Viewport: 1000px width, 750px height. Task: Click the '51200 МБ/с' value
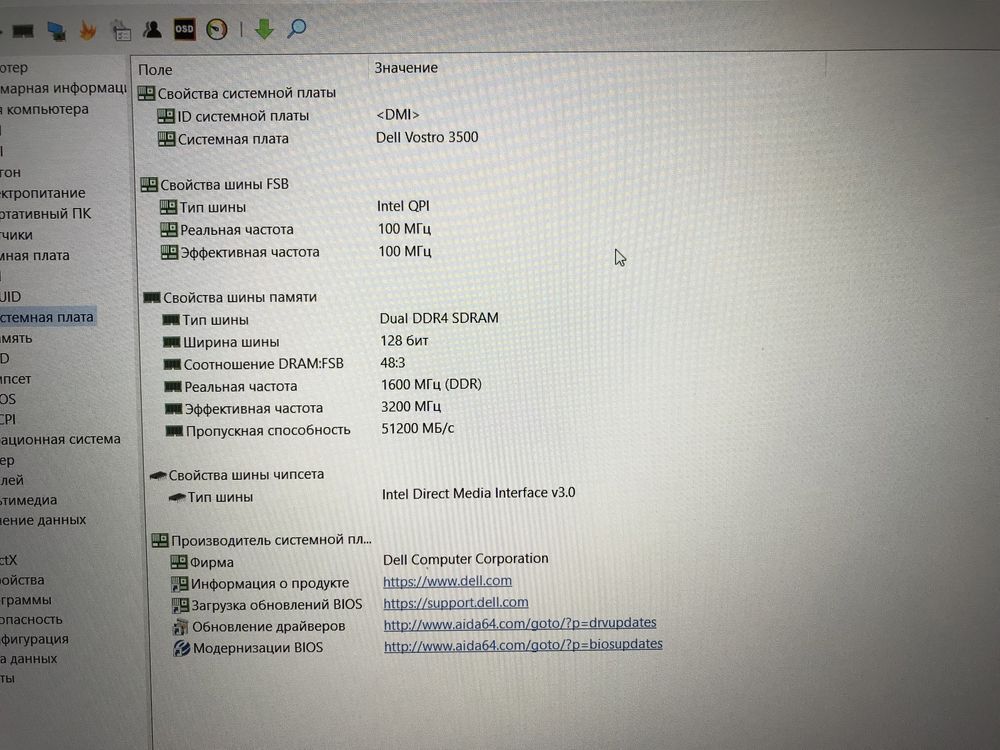pos(417,428)
